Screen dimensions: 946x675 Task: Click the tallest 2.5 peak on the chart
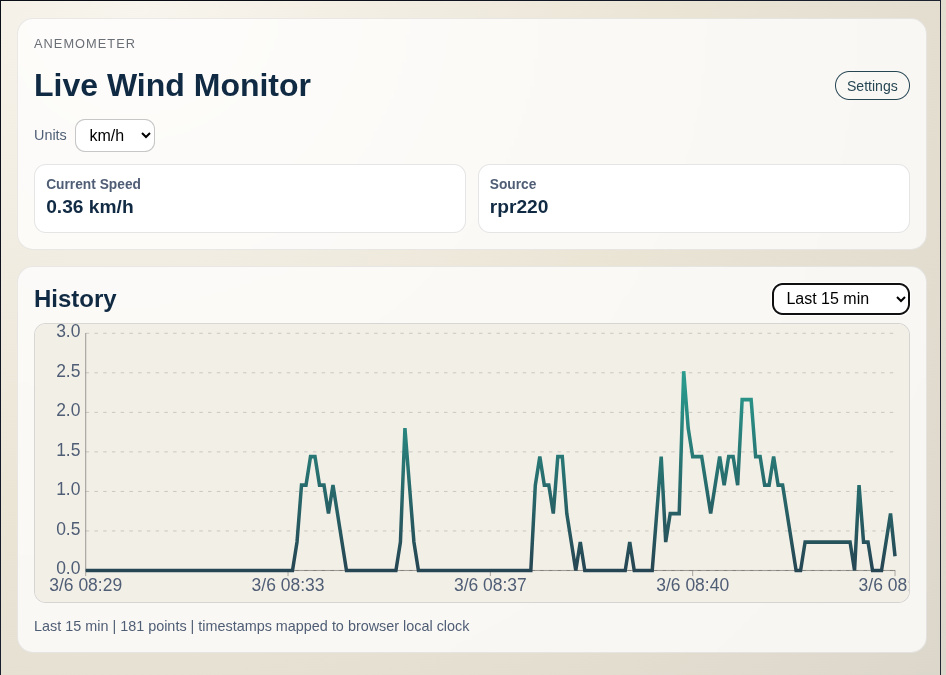[x=684, y=374]
